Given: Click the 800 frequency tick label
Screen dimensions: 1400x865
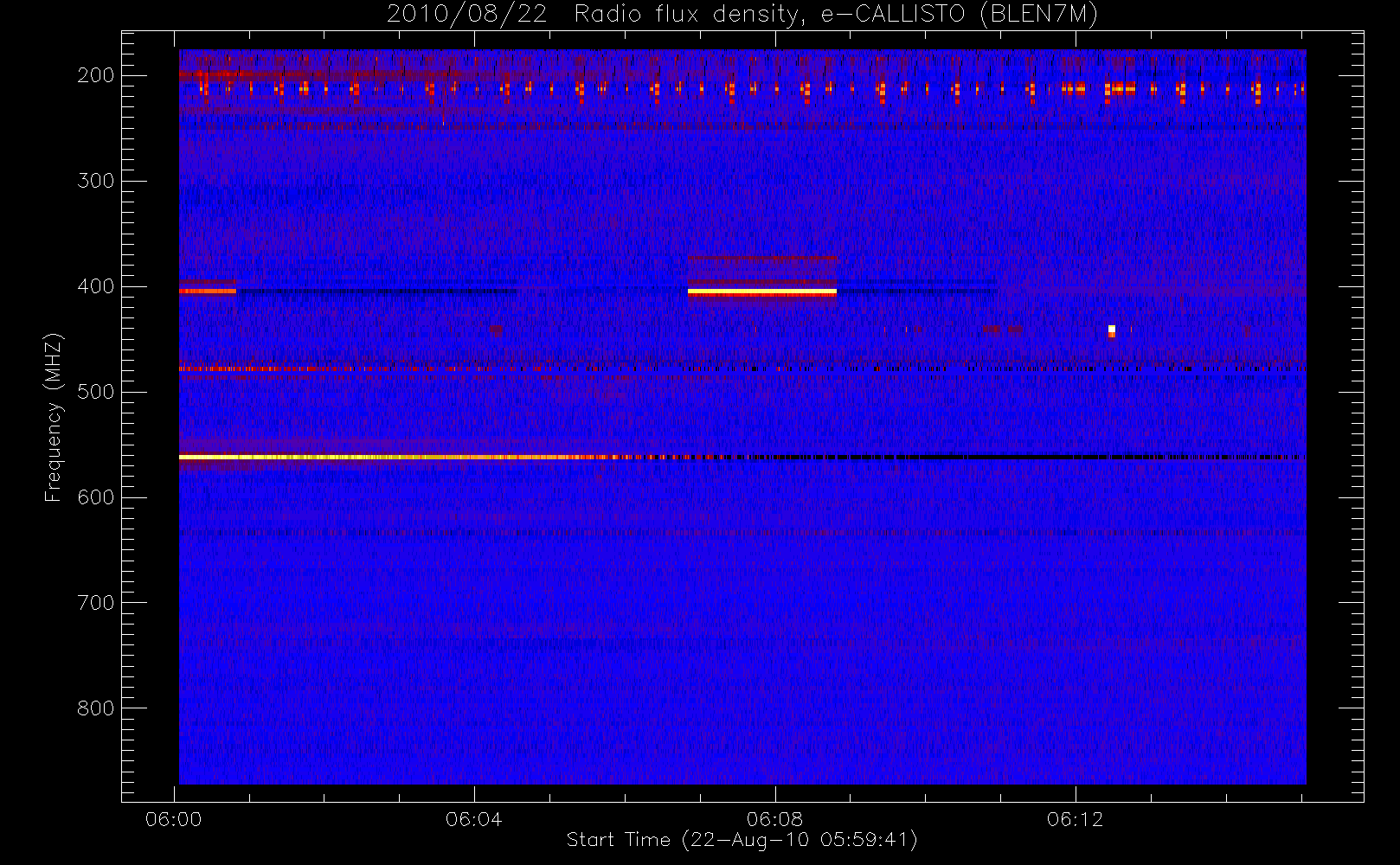Looking at the screenshot, I should click(x=96, y=708).
